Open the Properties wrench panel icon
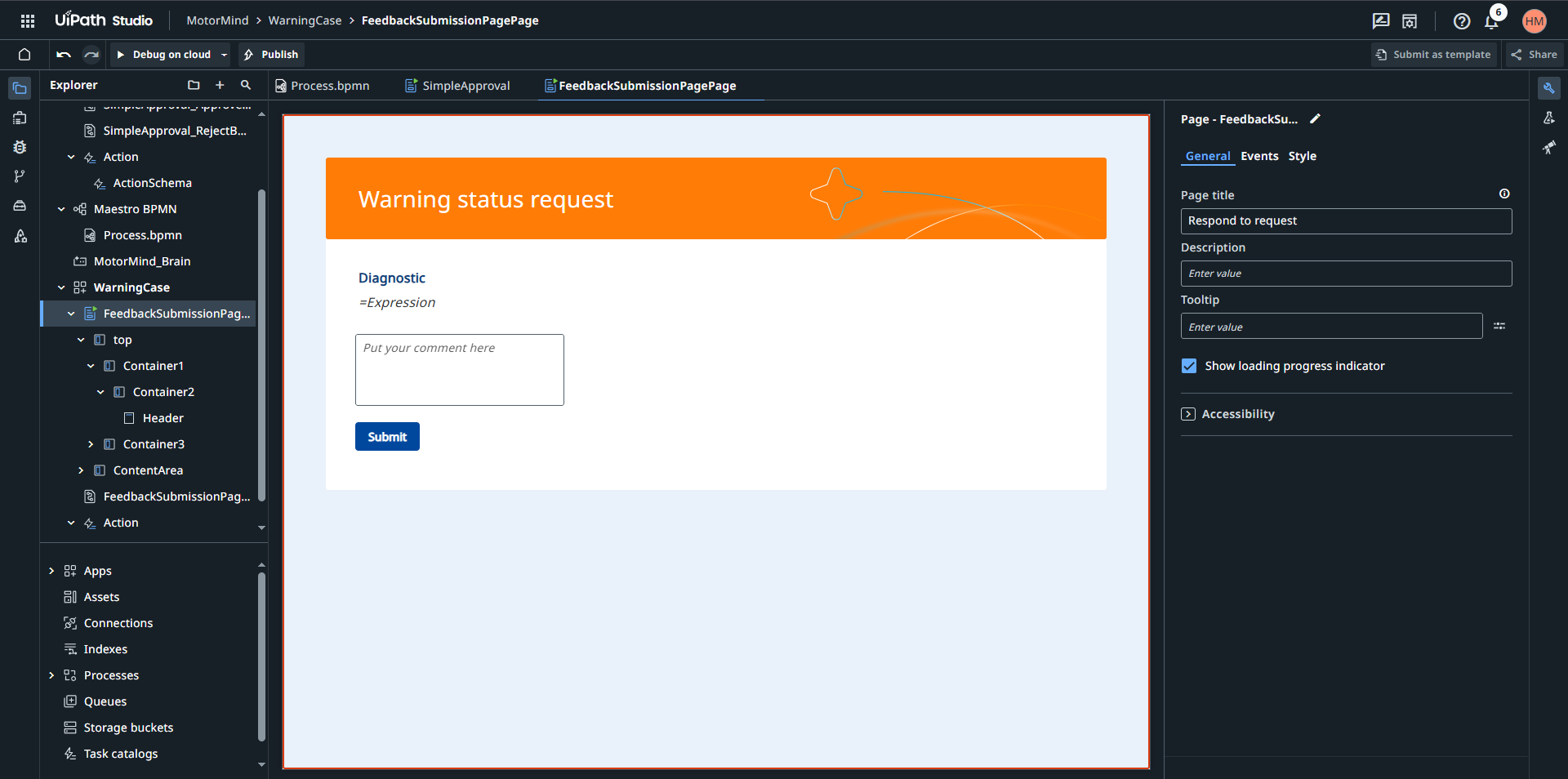 (x=1549, y=88)
